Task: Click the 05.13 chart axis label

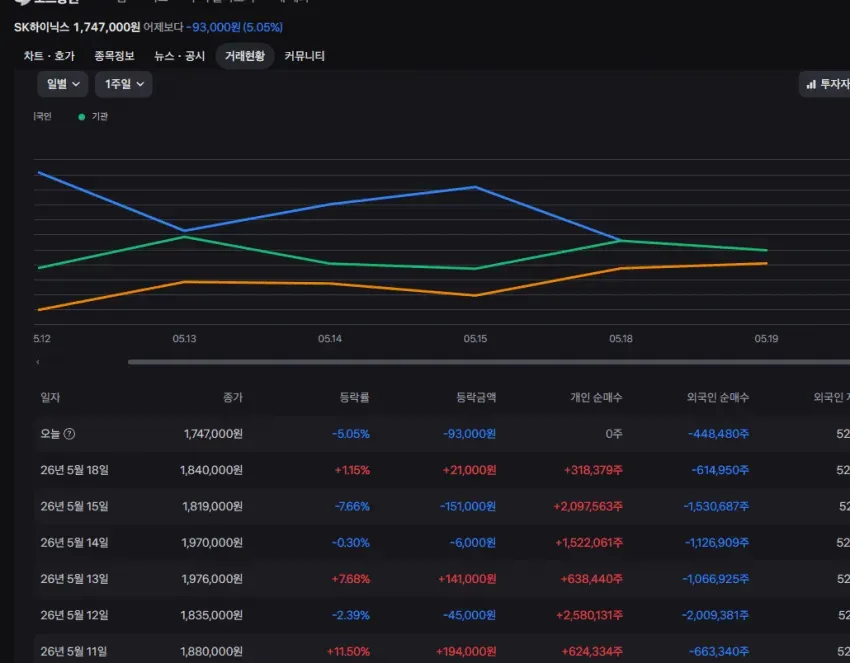Action: (x=184, y=339)
